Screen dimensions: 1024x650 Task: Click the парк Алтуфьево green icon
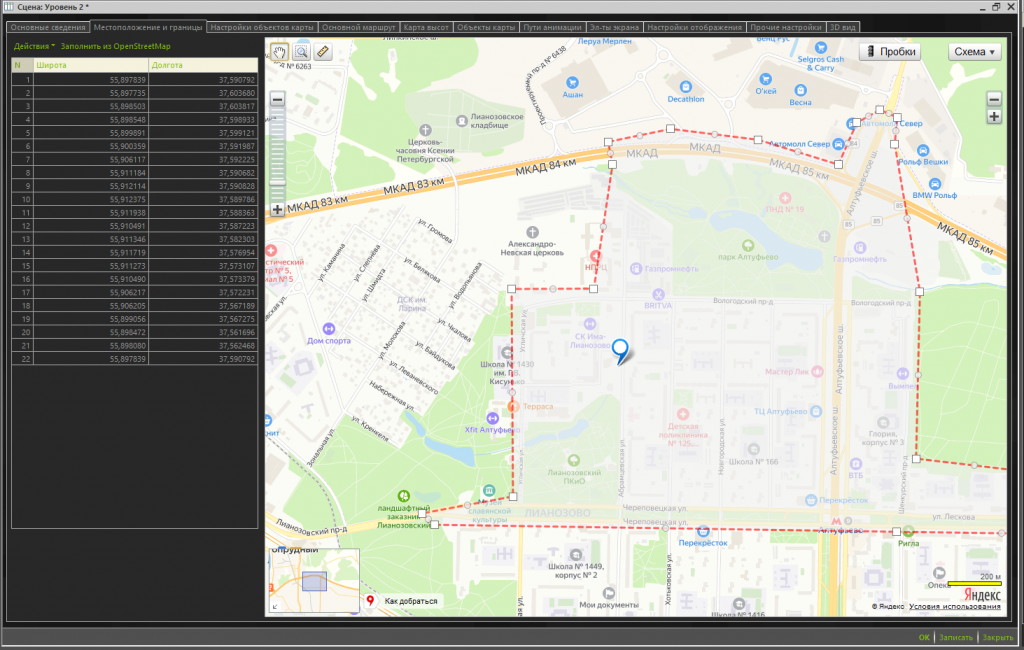pos(748,246)
